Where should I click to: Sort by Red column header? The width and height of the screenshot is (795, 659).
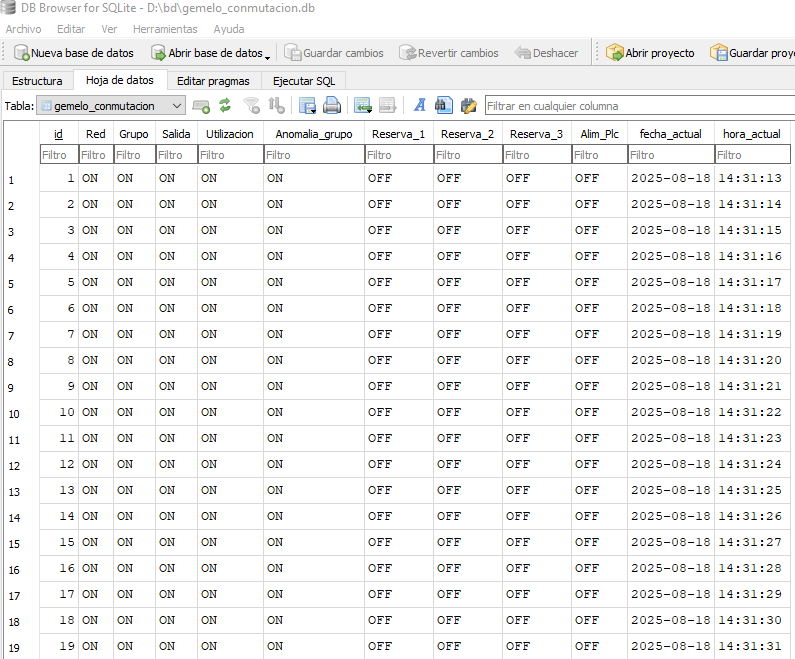96,134
